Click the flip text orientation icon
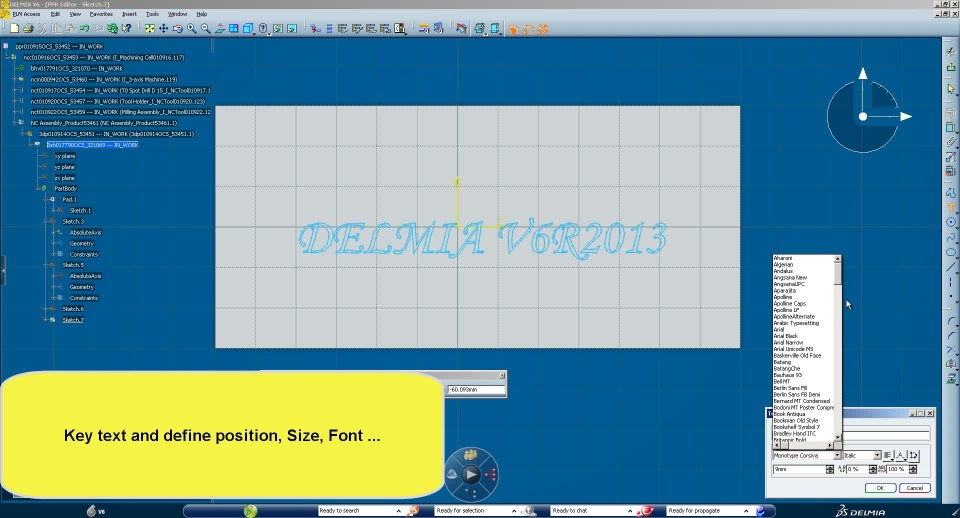Screen dimensions: 960x518 [x=913, y=455]
